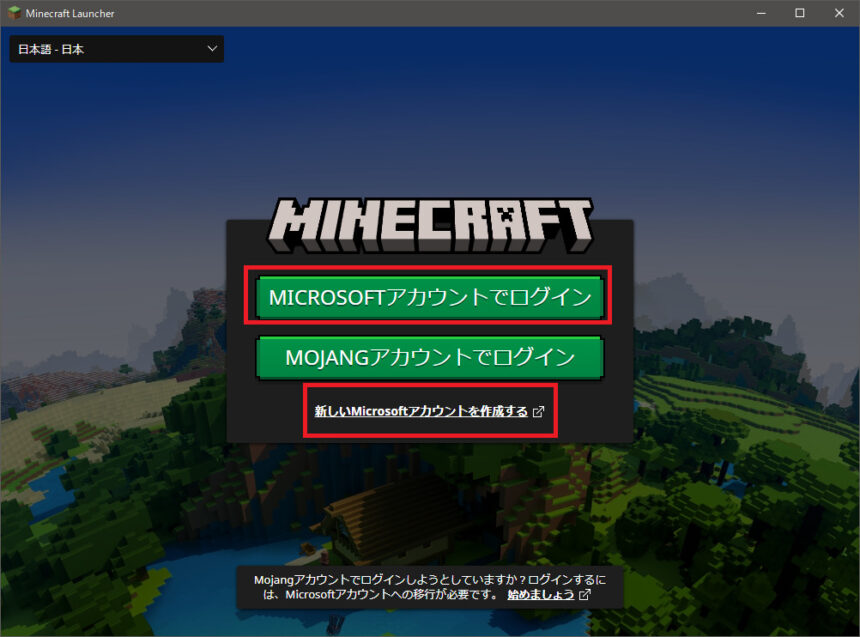Open the 始めましょう migration link
The width and height of the screenshot is (860, 637).
(x=540, y=594)
